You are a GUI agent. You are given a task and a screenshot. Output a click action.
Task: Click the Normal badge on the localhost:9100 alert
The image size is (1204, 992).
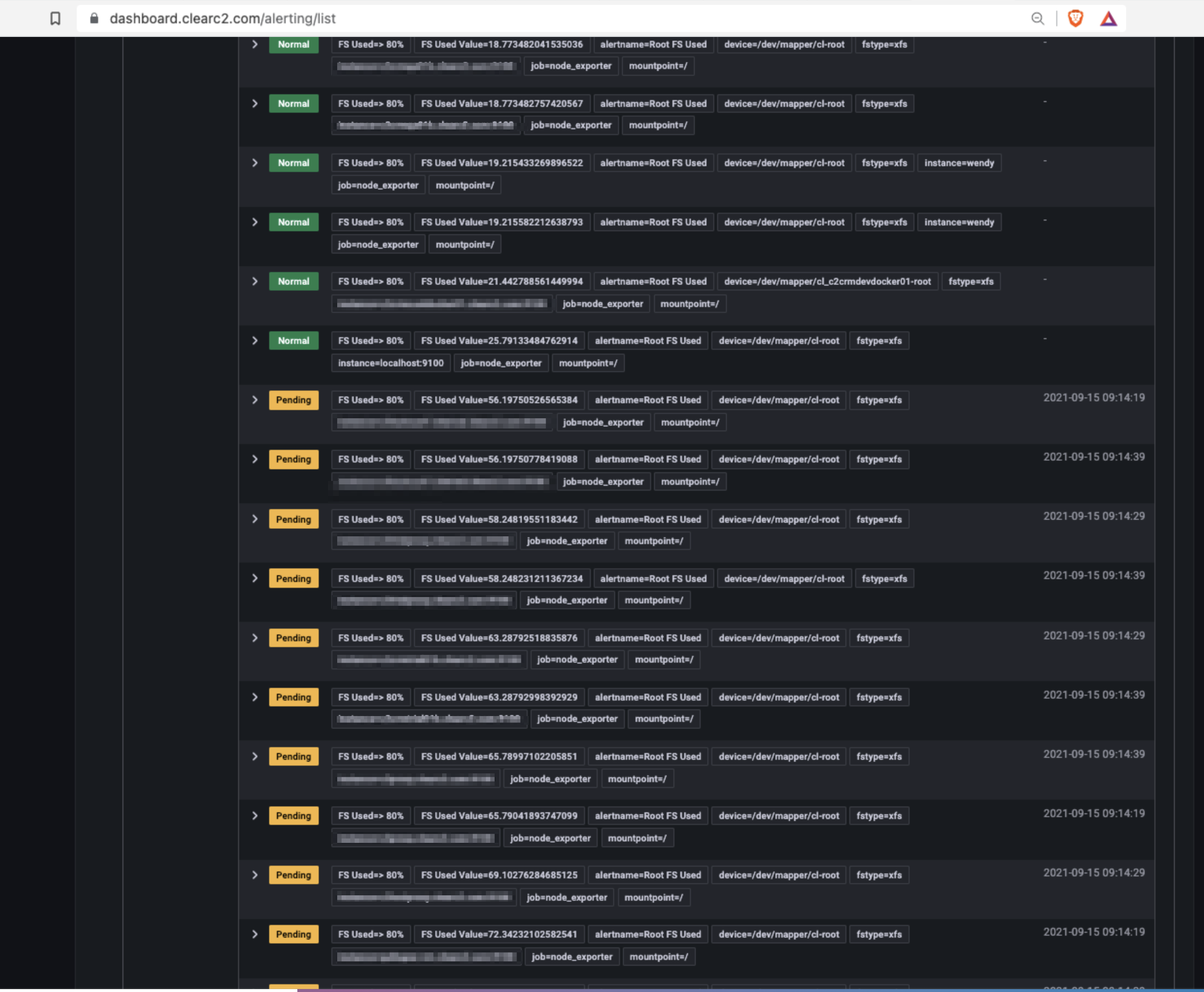pos(293,340)
